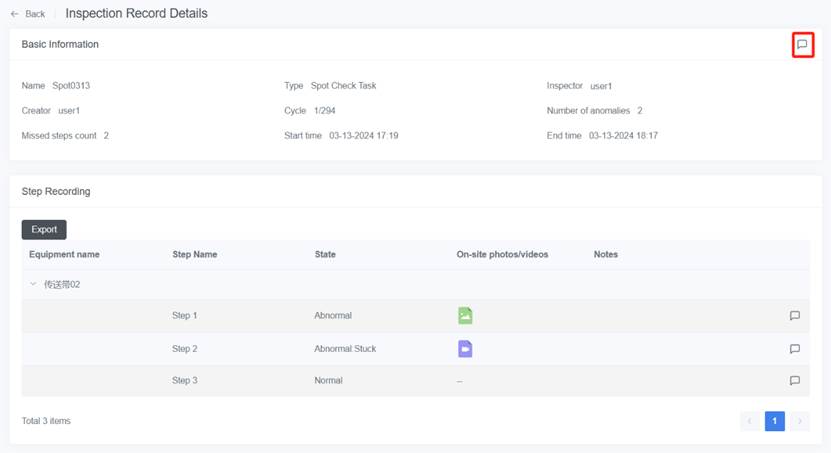Click the left arrow icon beside Back

(x=15, y=14)
